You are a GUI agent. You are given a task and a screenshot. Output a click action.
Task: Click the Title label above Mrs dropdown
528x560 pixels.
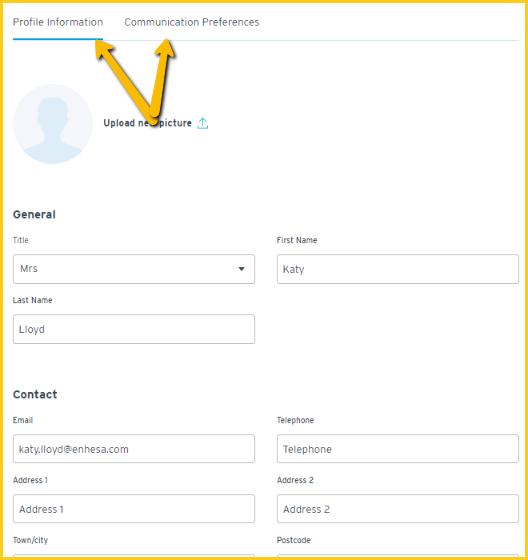click(21, 240)
